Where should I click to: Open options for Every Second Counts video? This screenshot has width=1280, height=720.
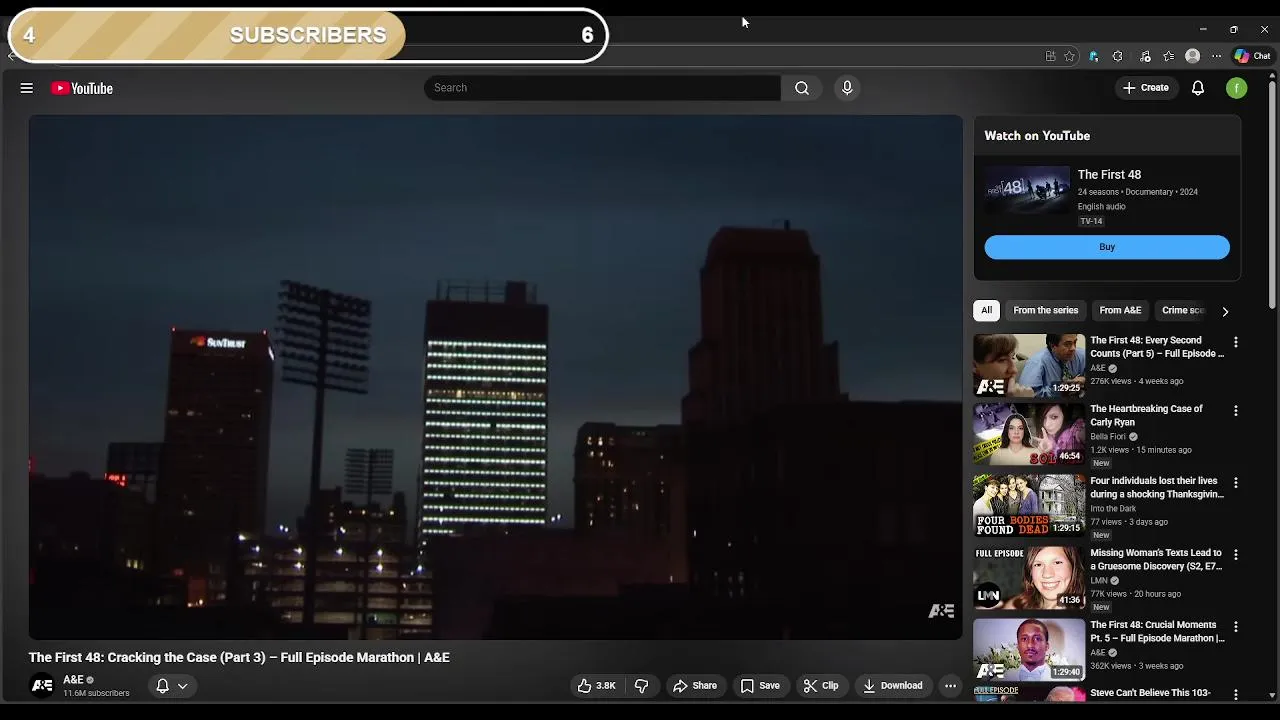coord(1236,342)
